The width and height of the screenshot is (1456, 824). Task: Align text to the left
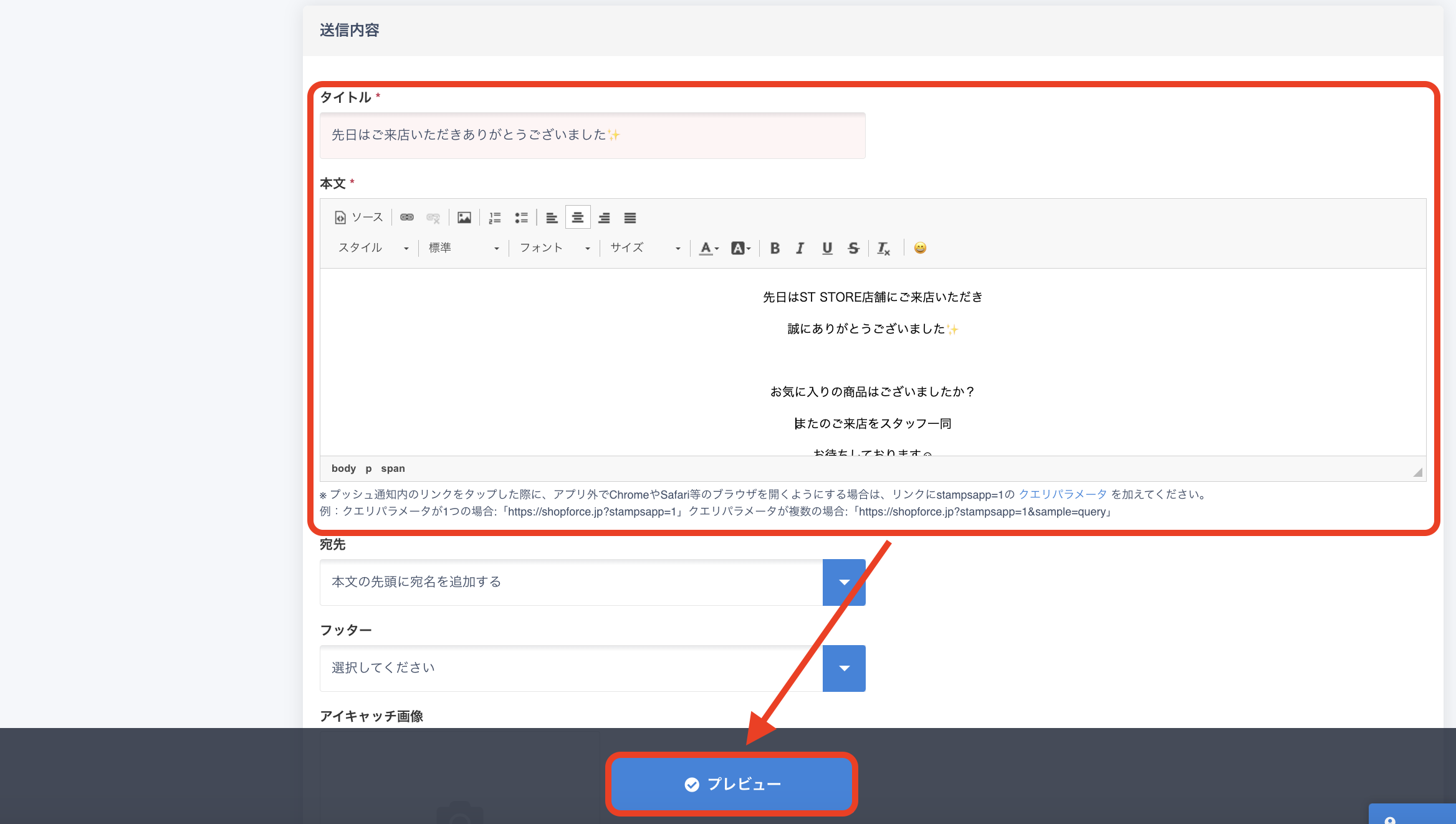click(552, 218)
